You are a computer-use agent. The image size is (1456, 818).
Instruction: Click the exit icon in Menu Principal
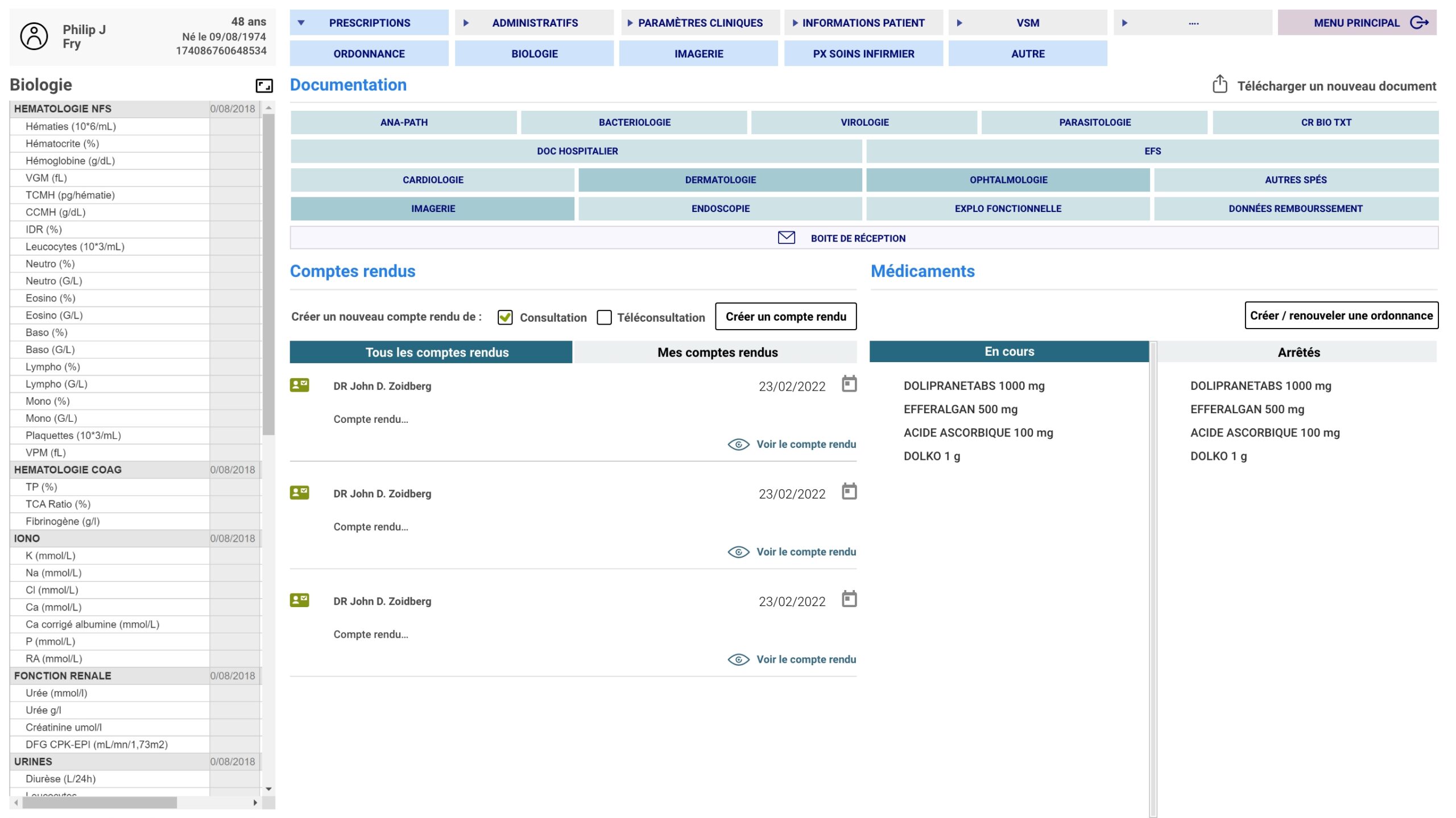click(x=1420, y=23)
